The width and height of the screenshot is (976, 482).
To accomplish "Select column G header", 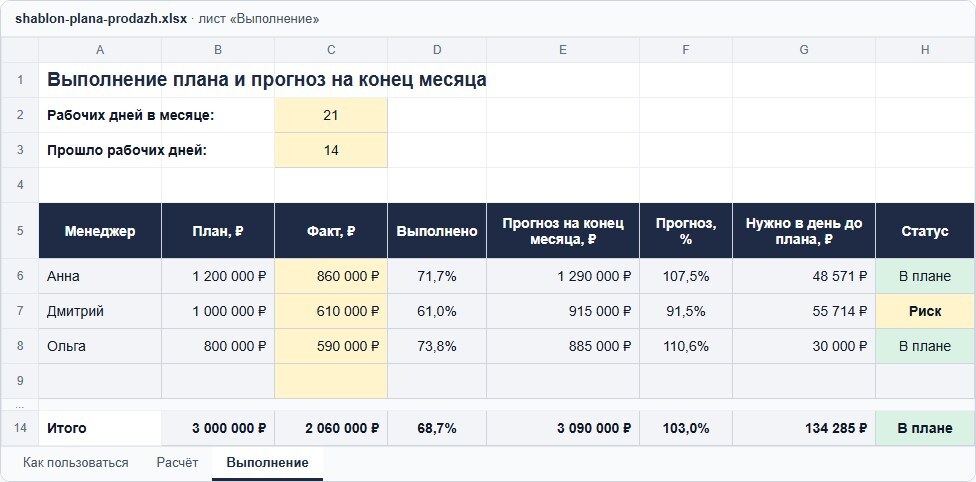I will [804, 50].
